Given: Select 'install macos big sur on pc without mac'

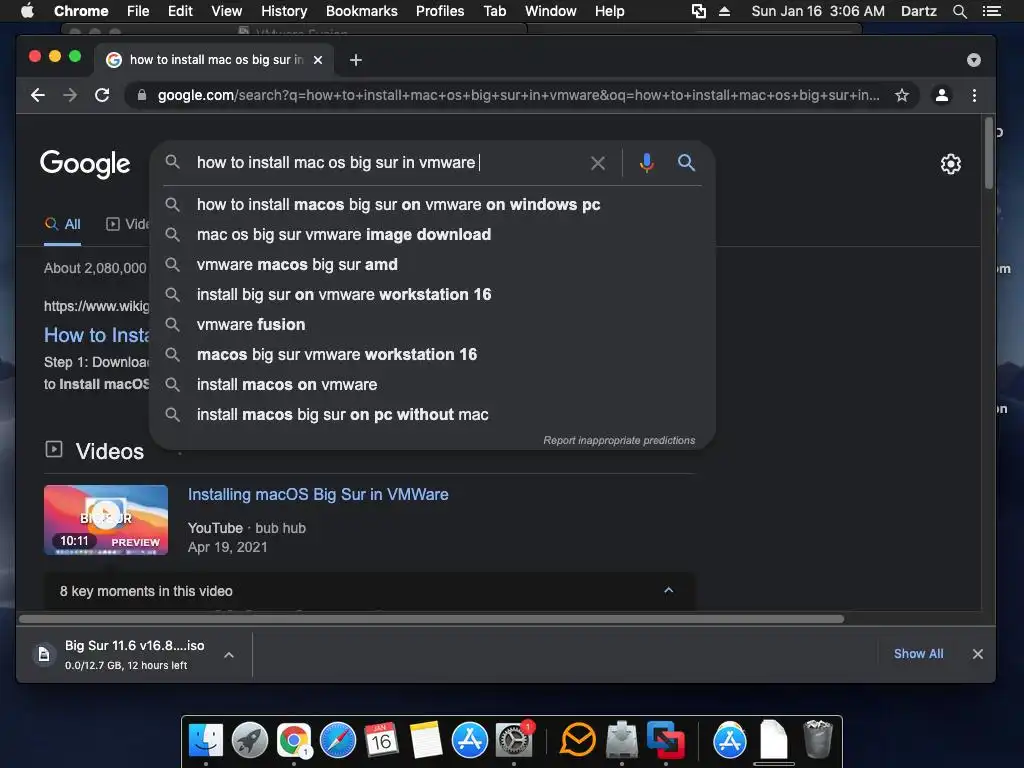Looking at the screenshot, I should pyautogui.click(x=432, y=415).
